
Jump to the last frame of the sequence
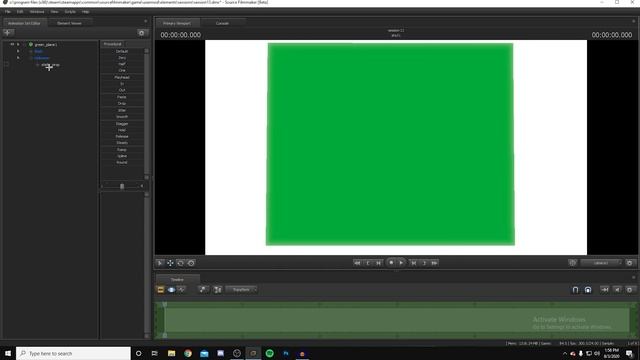click(x=435, y=263)
